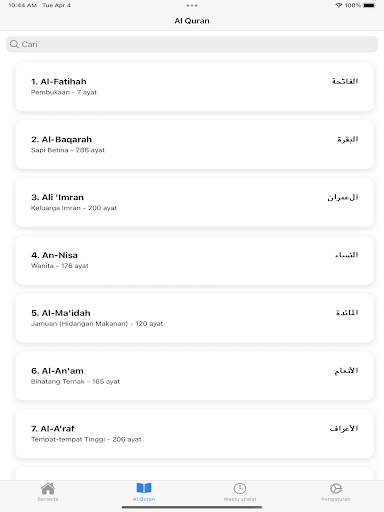Tap the Wi-Fi status icon

pyautogui.click(x=339, y=5)
